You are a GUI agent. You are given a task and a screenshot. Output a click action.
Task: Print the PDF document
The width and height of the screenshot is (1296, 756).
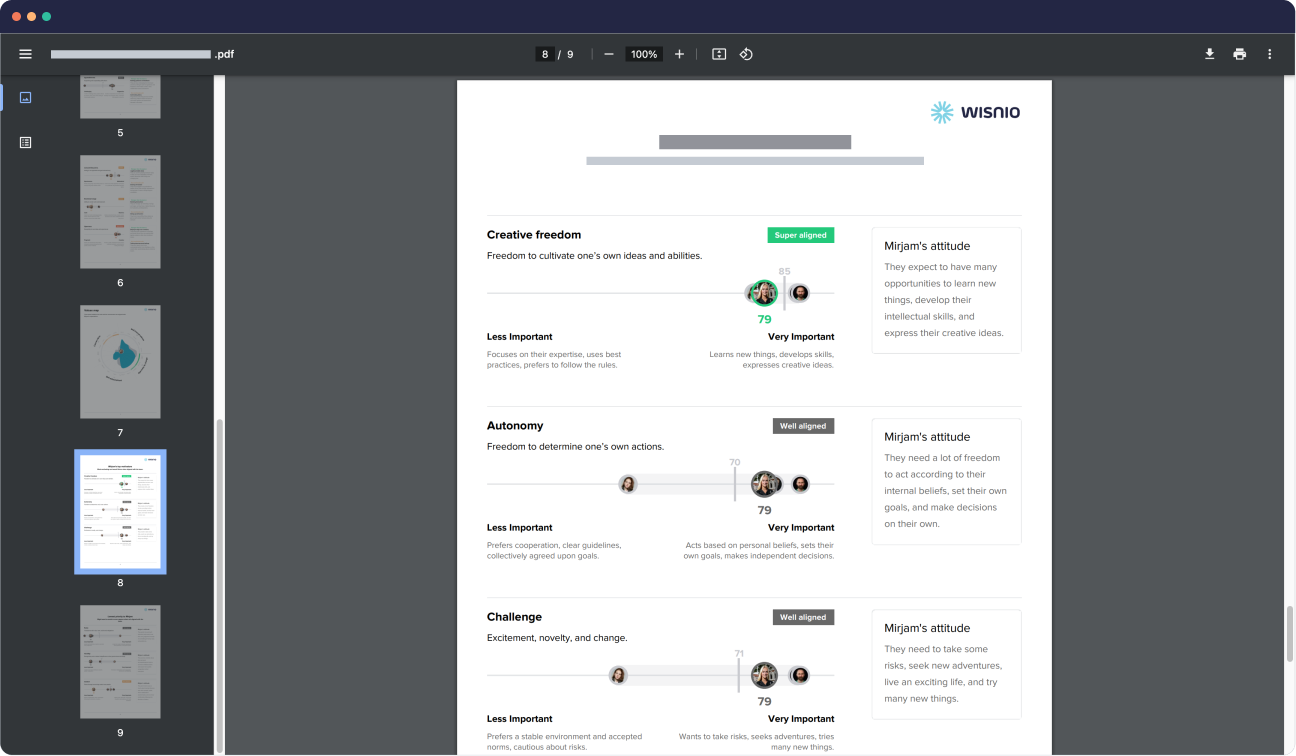point(1240,54)
